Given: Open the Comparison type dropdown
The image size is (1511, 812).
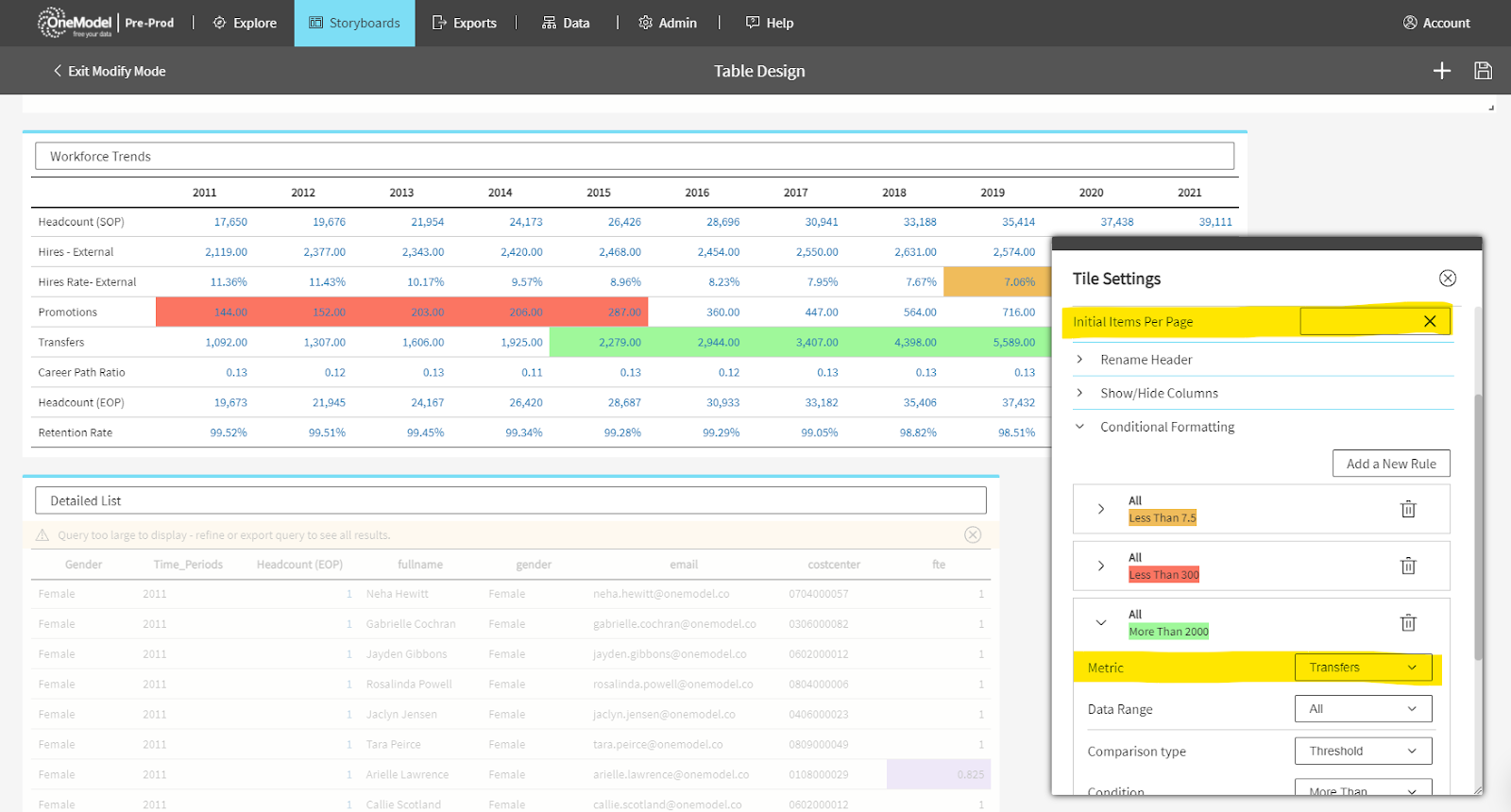Looking at the screenshot, I should click(x=1363, y=752).
